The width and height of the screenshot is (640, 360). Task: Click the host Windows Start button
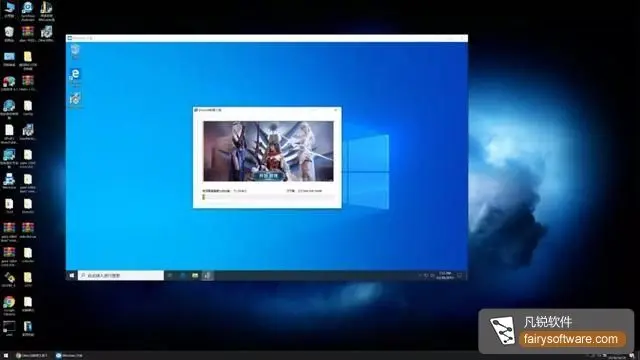coord(5,356)
